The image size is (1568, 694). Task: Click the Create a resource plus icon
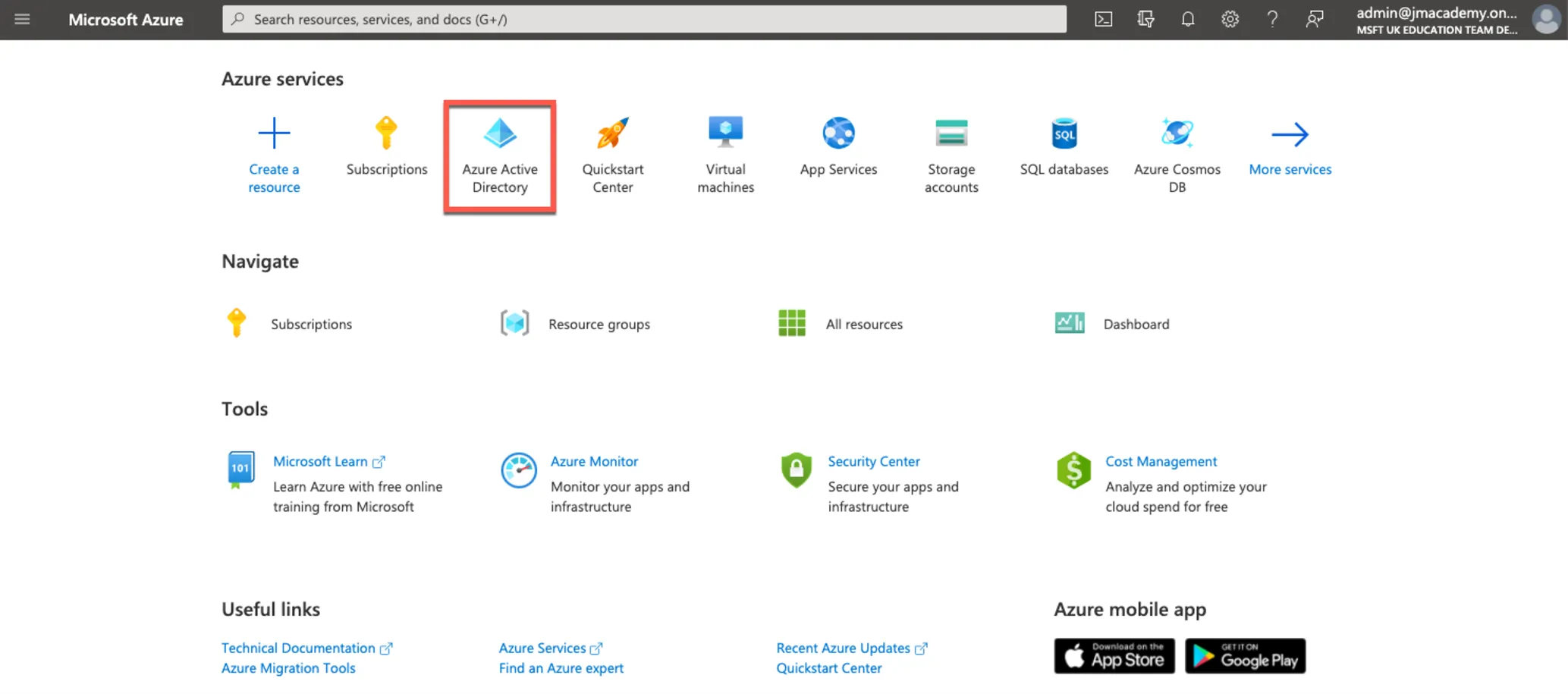274,133
